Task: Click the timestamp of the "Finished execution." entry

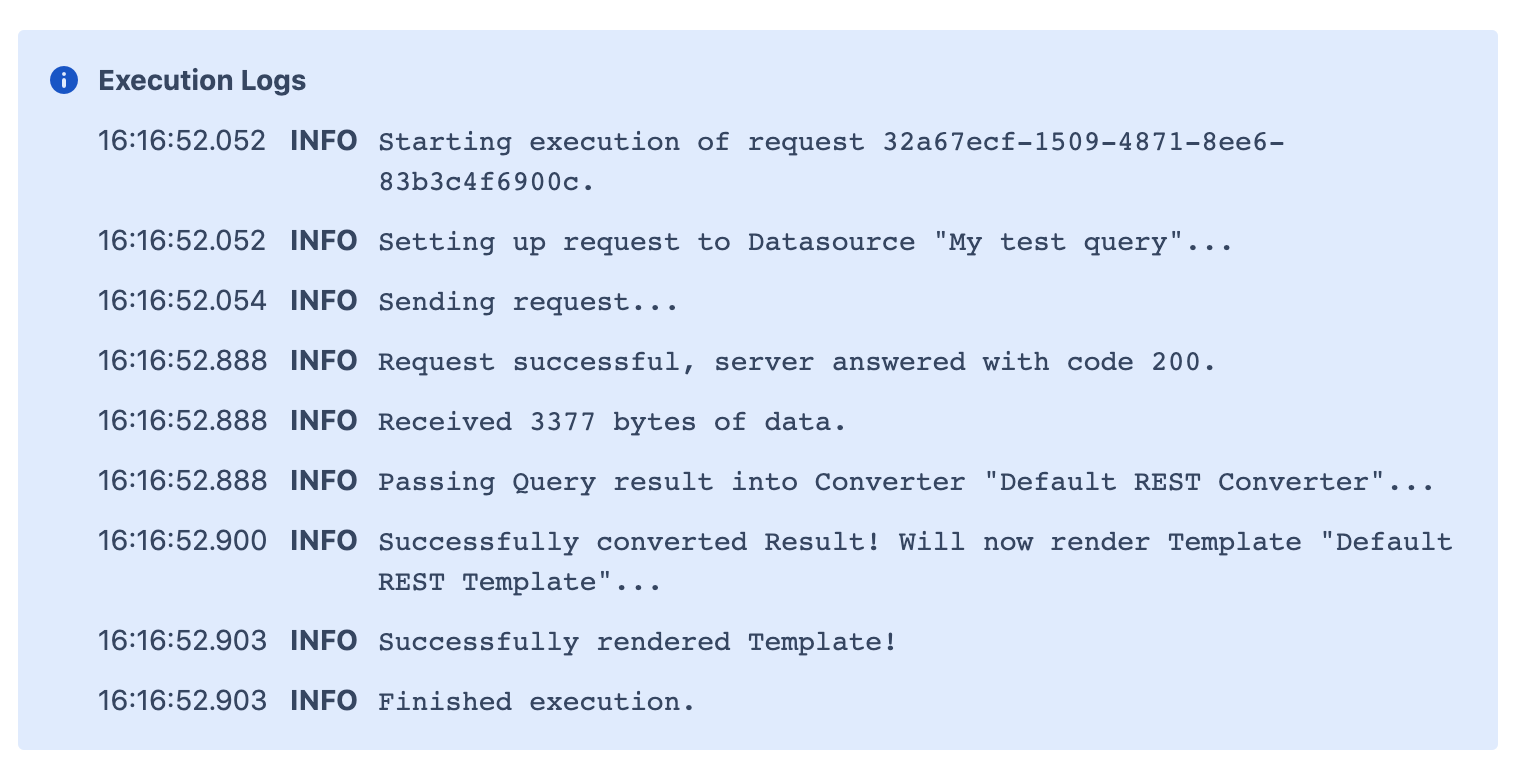Action: click(182, 701)
